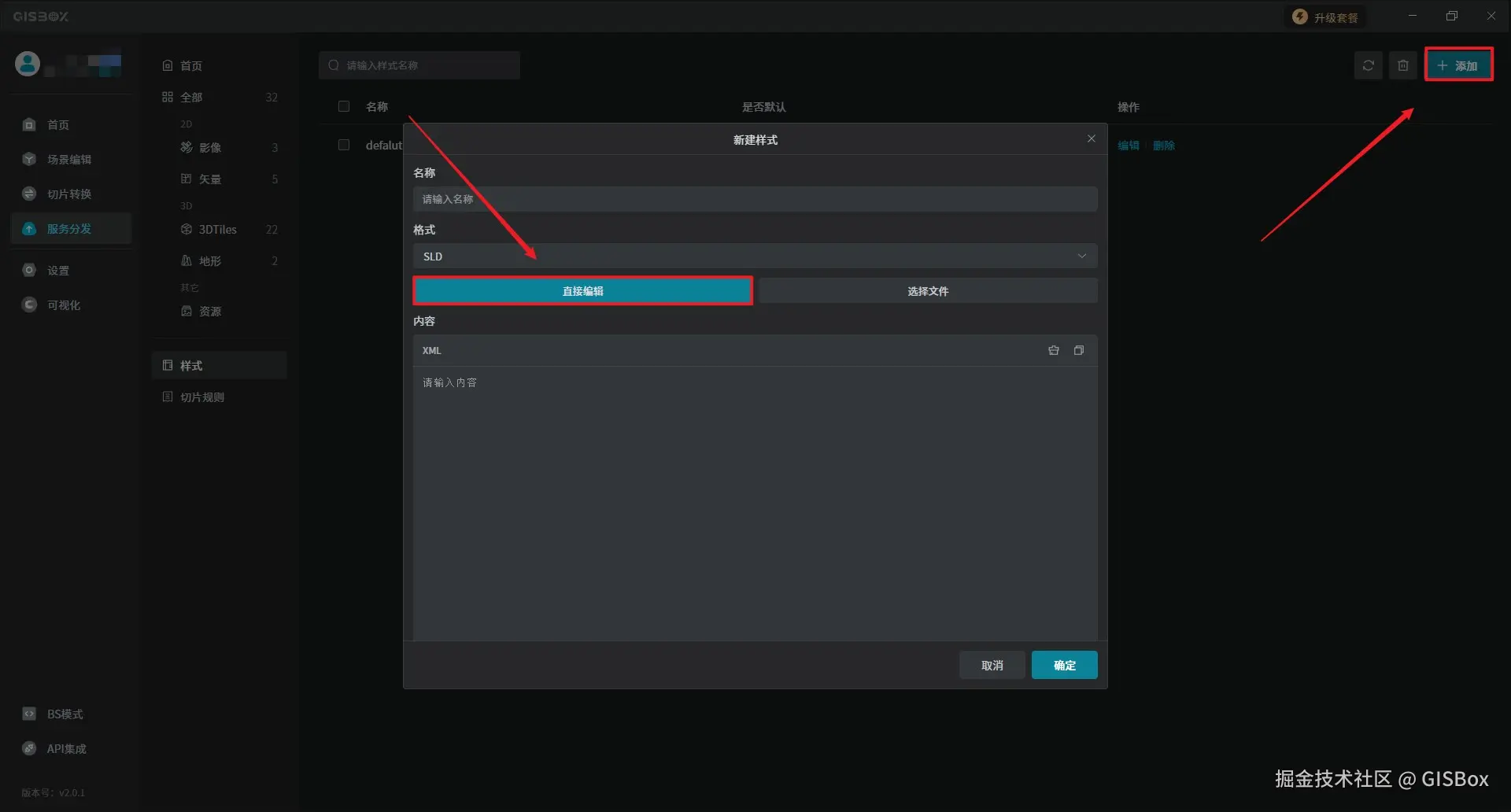1511x812 pixels.
Task: Close the 新建样式 dialog
Action: click(x=1091, y=138)
